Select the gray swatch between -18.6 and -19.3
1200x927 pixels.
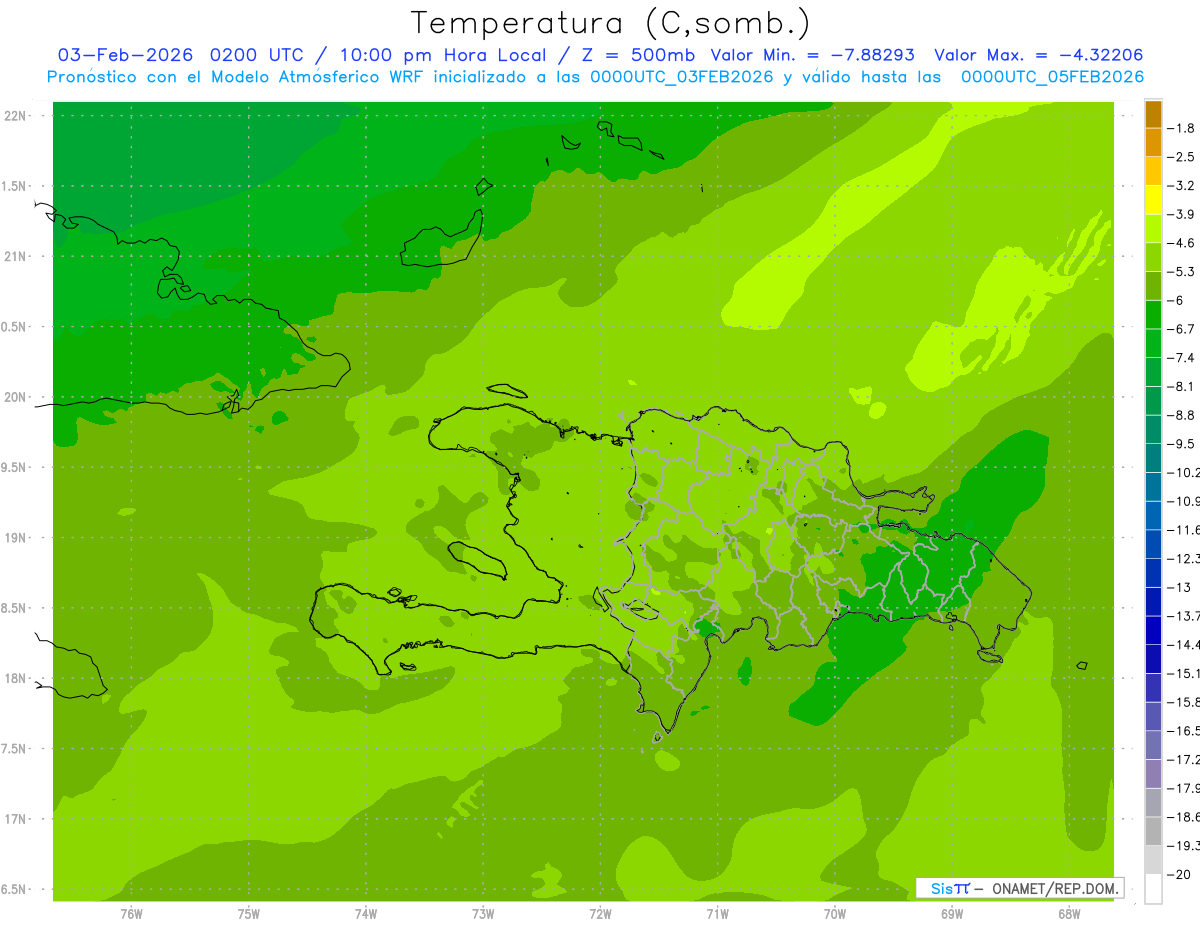[1153, 831]
